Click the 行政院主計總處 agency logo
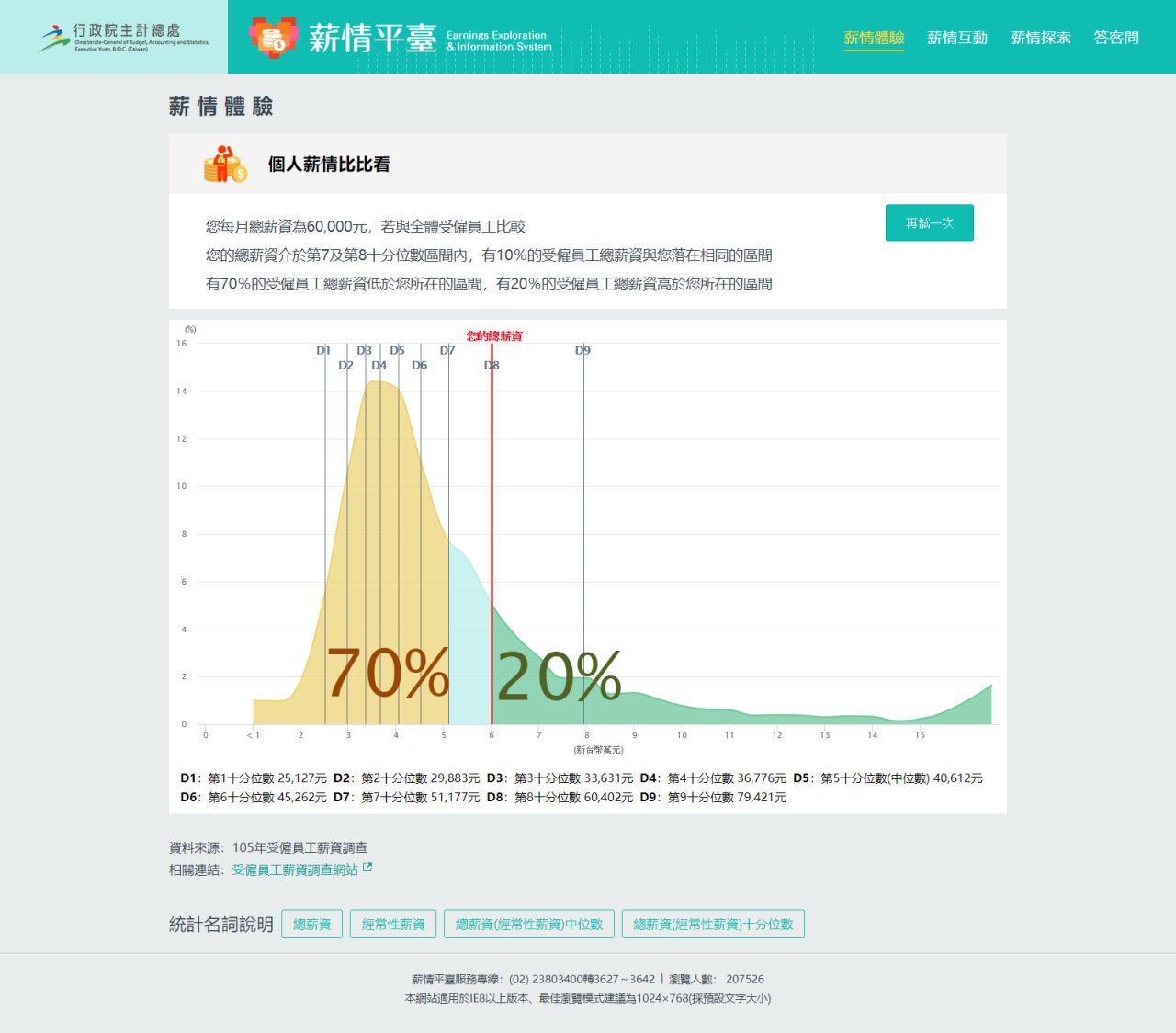 124,38
